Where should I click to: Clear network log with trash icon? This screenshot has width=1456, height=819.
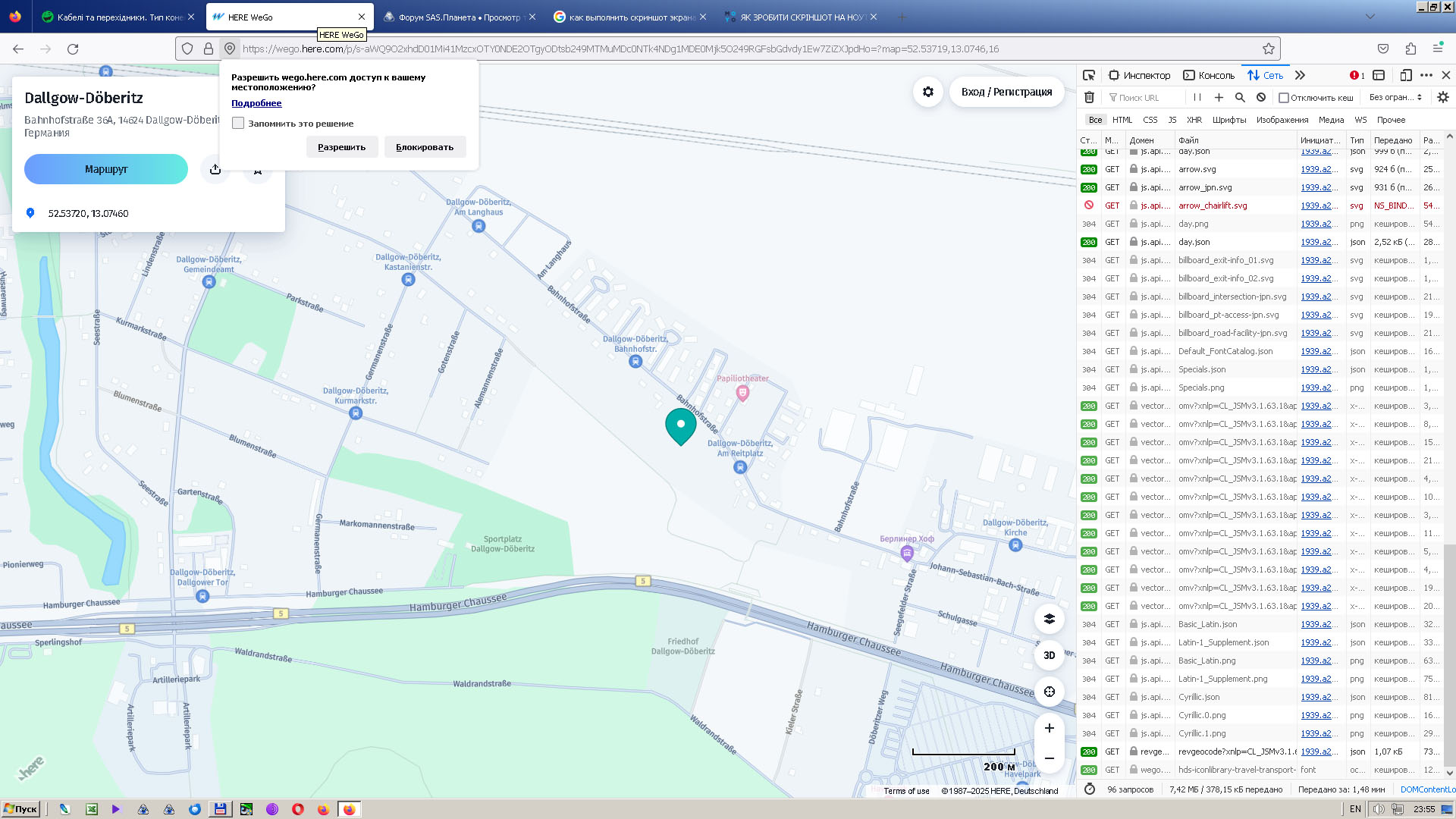point(1089,97)
